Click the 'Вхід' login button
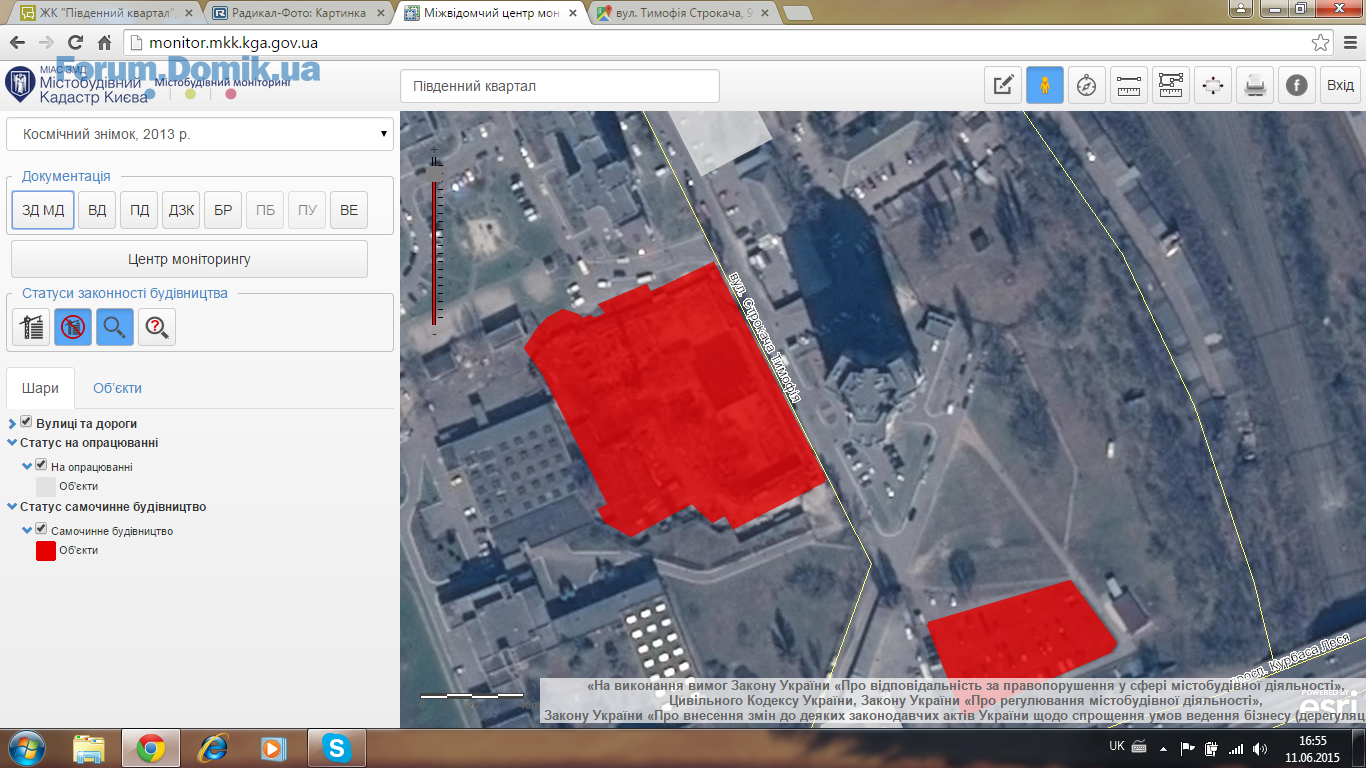1366x768 pixels. tap(1340, 86)
